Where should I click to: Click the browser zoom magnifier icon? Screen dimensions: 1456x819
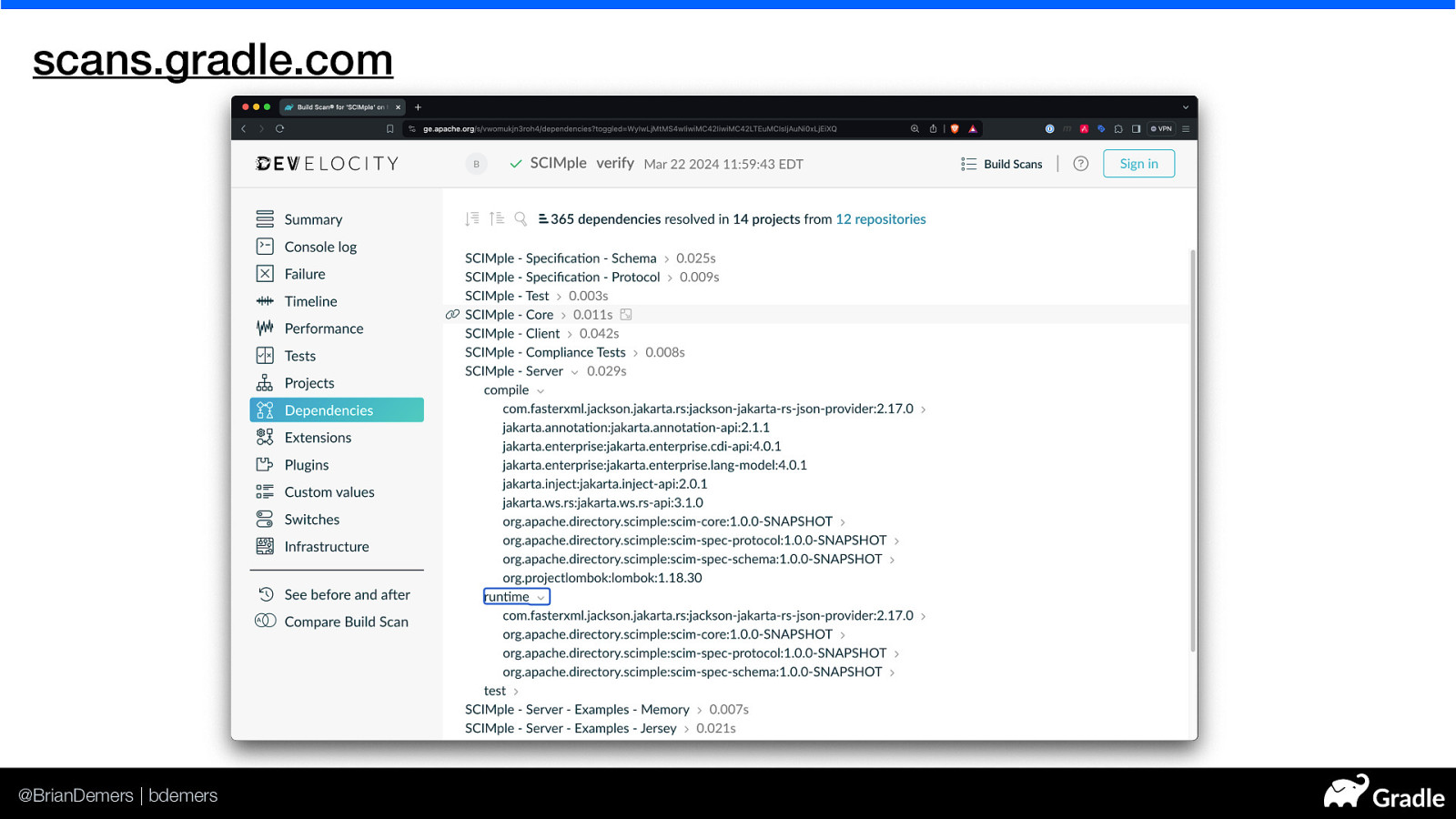915,129
